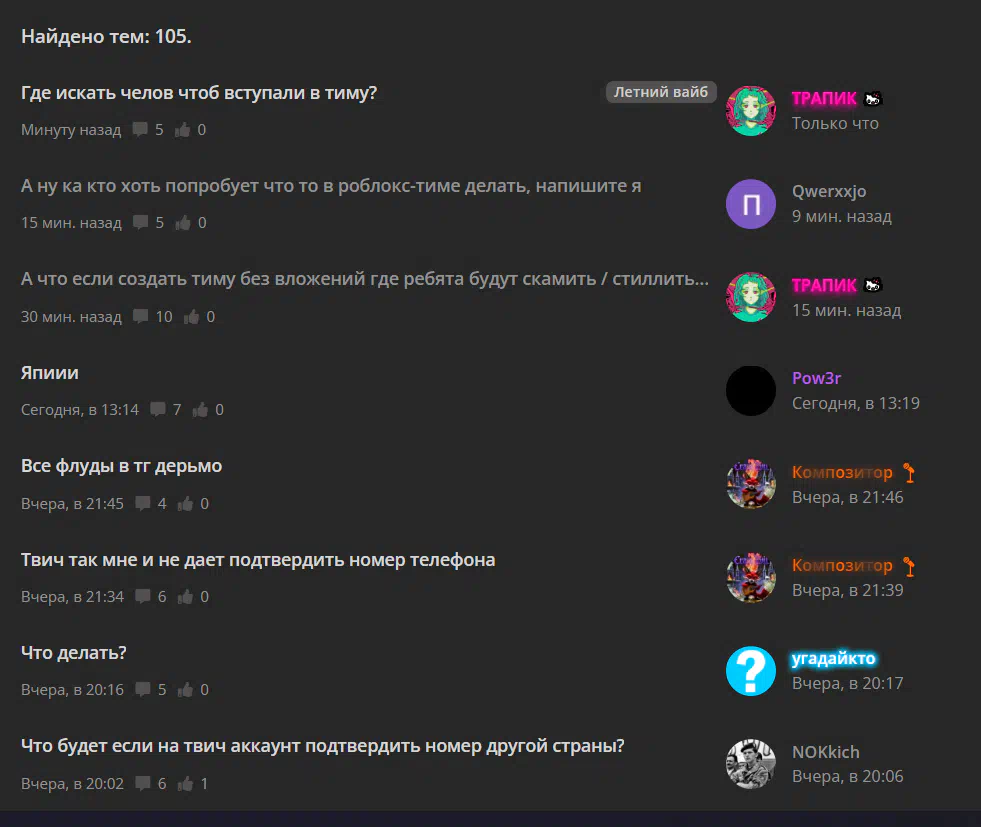Open thread about роблокс-тиме
This screenshot has height=827, width=981.
pos(331,186)
